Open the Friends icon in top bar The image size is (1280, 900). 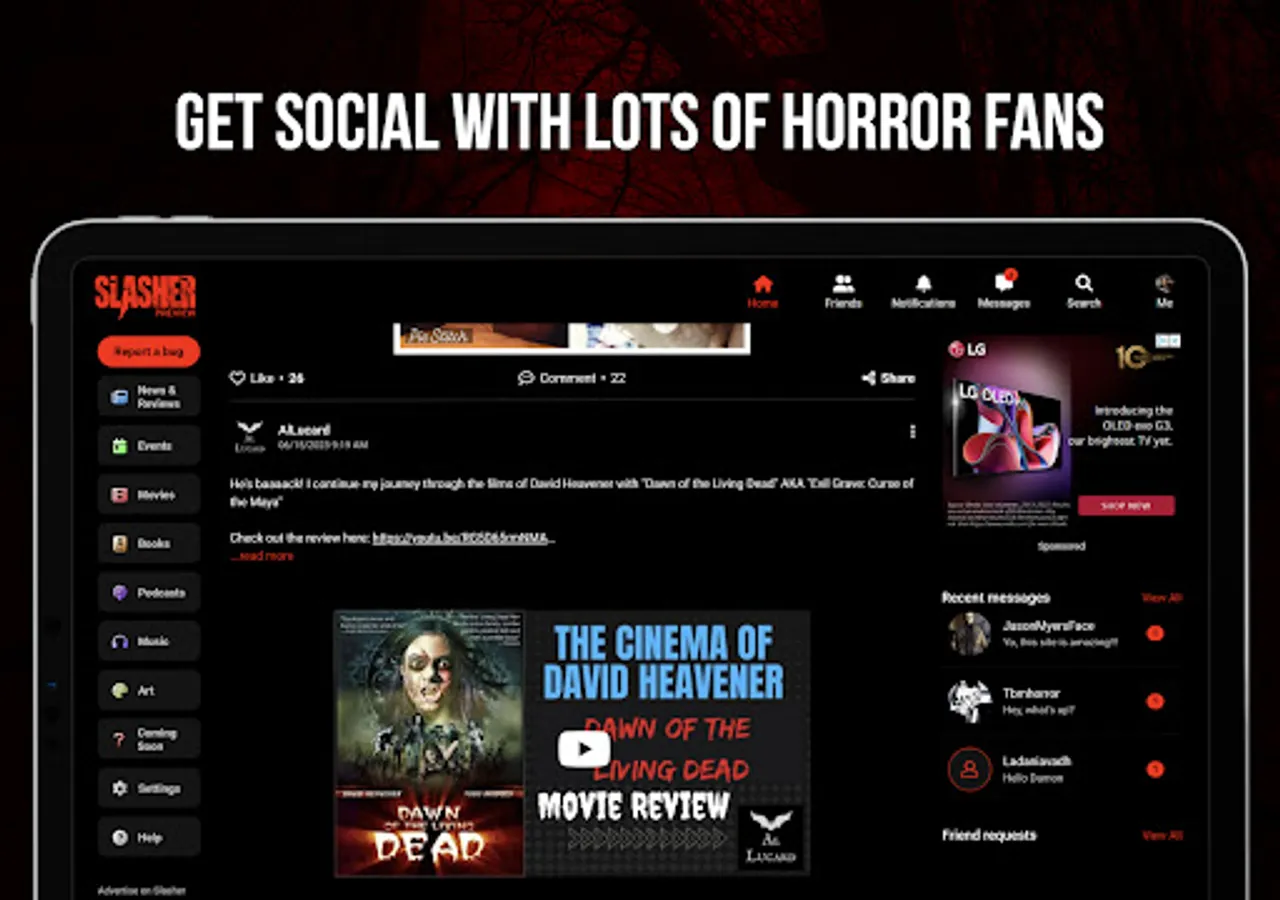pyautogui.click(x=843, y=284)
